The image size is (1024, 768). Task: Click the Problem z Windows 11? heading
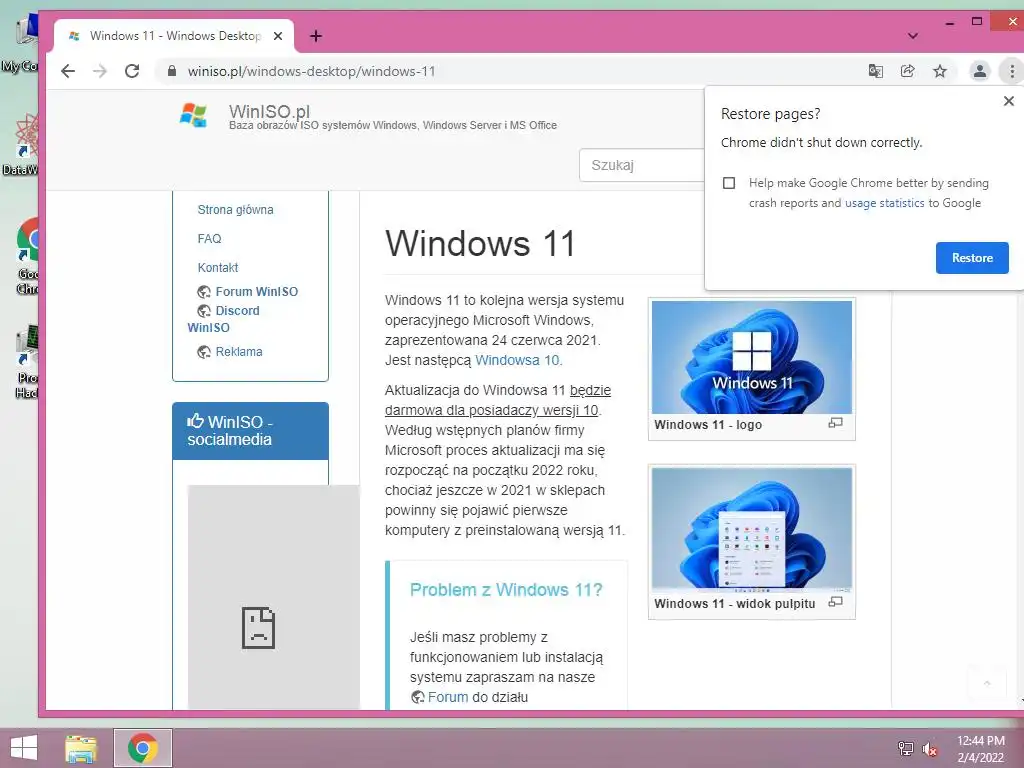click(505, 590)
